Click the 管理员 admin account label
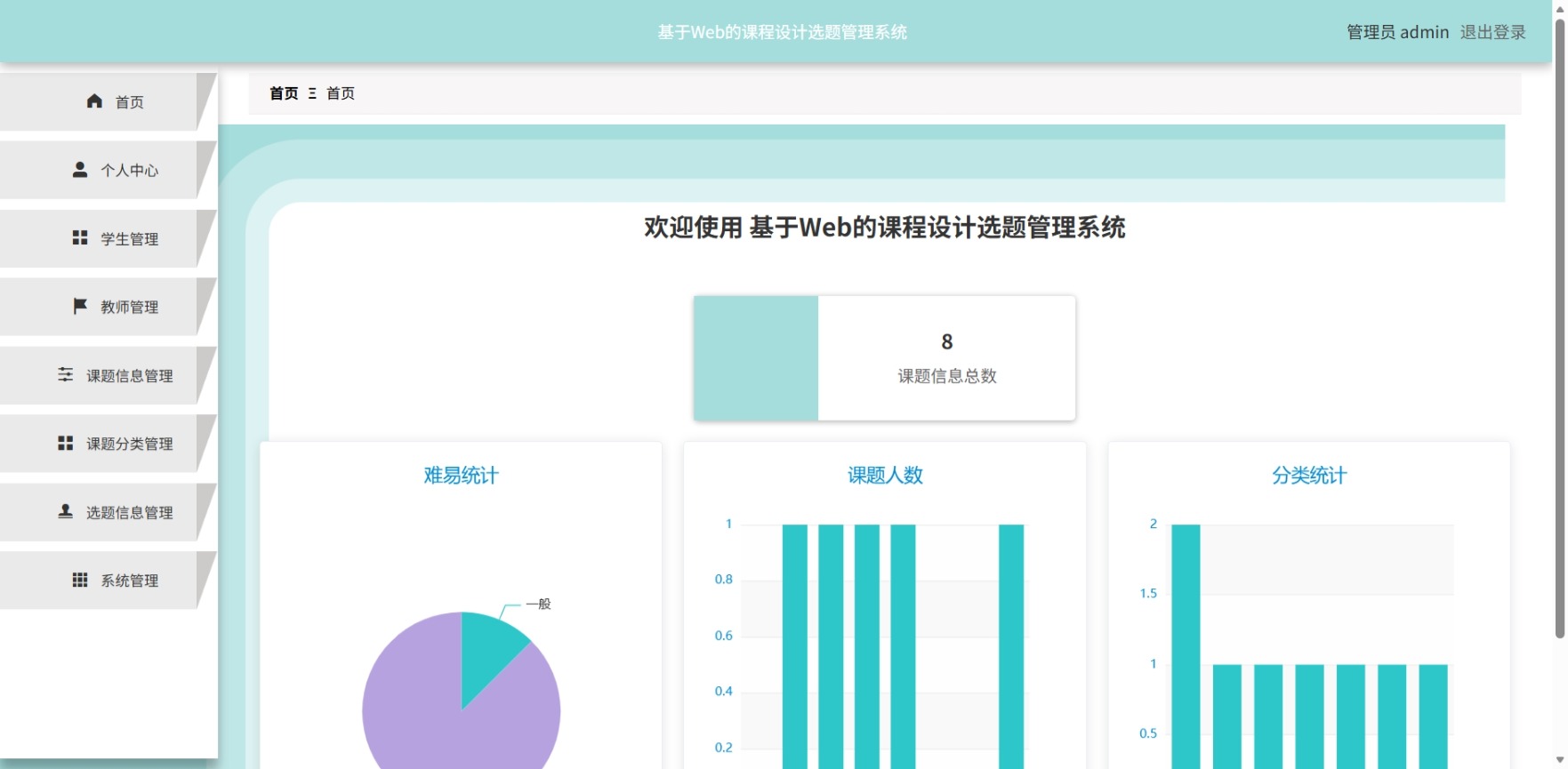The height and width of the screenshot is (769, 1568). [1398, 32]
